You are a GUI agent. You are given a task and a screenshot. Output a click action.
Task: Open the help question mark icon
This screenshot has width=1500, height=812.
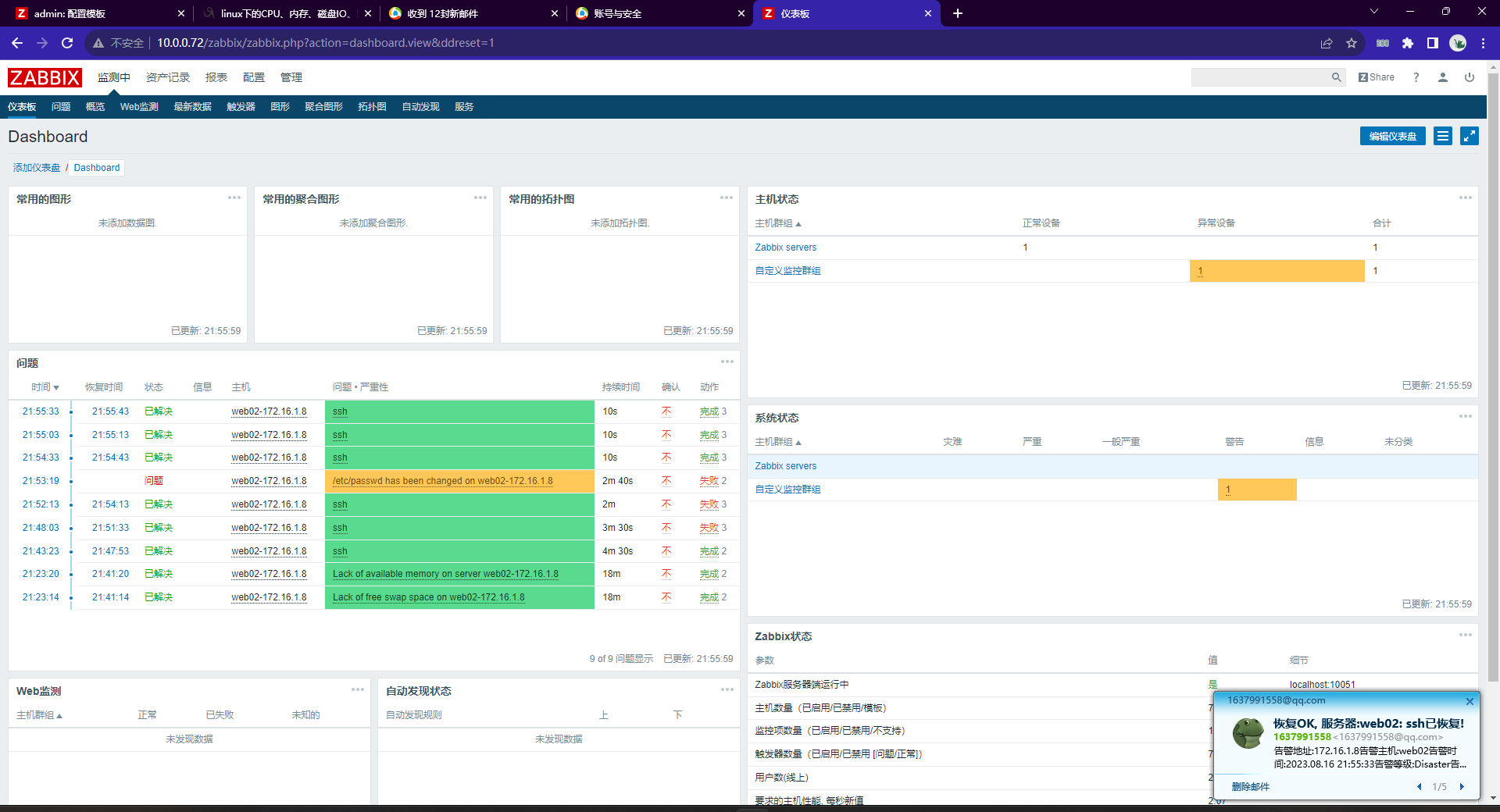pyautogui.click(x=1416, y=77)
